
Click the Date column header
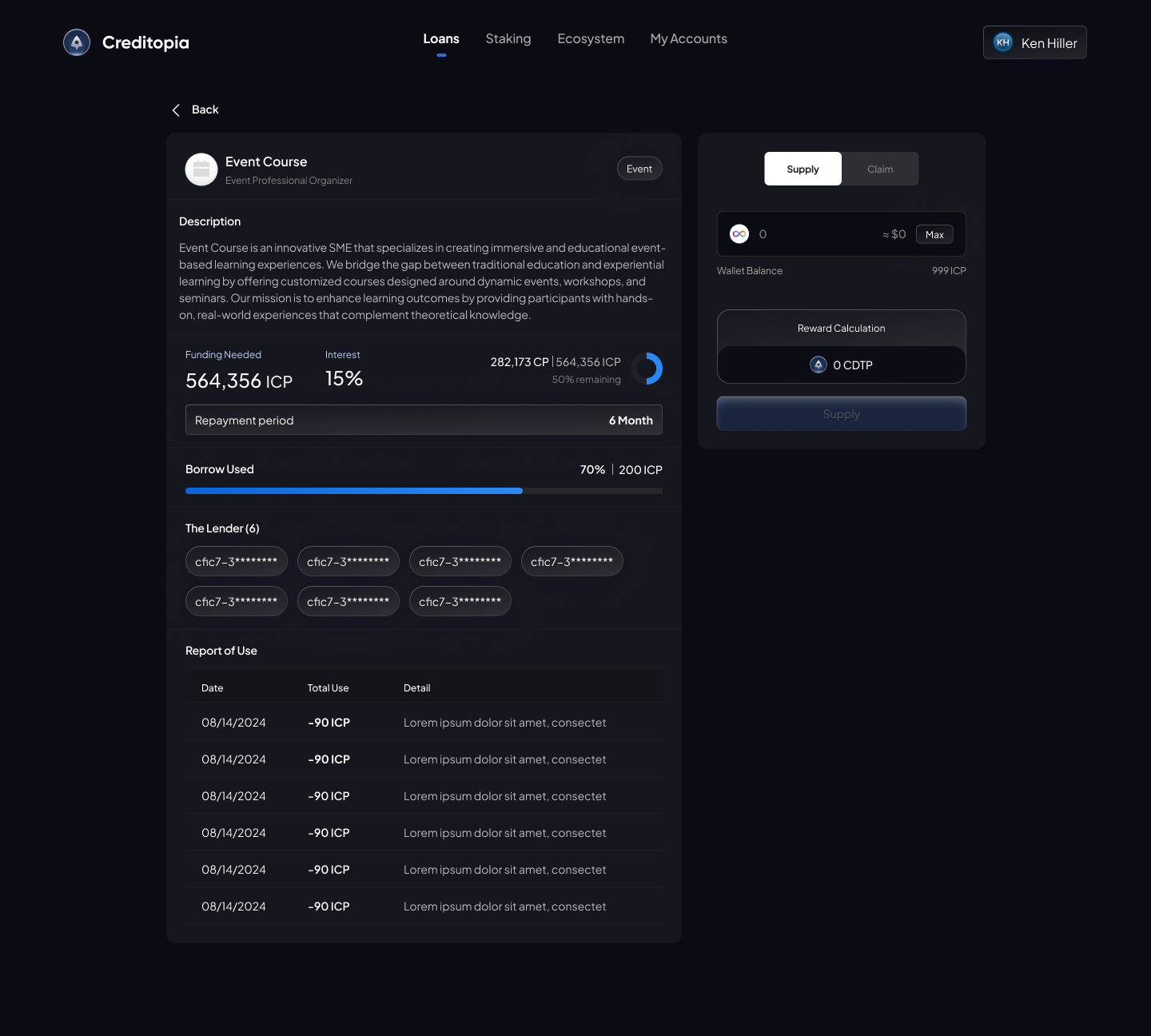point(213,688)
